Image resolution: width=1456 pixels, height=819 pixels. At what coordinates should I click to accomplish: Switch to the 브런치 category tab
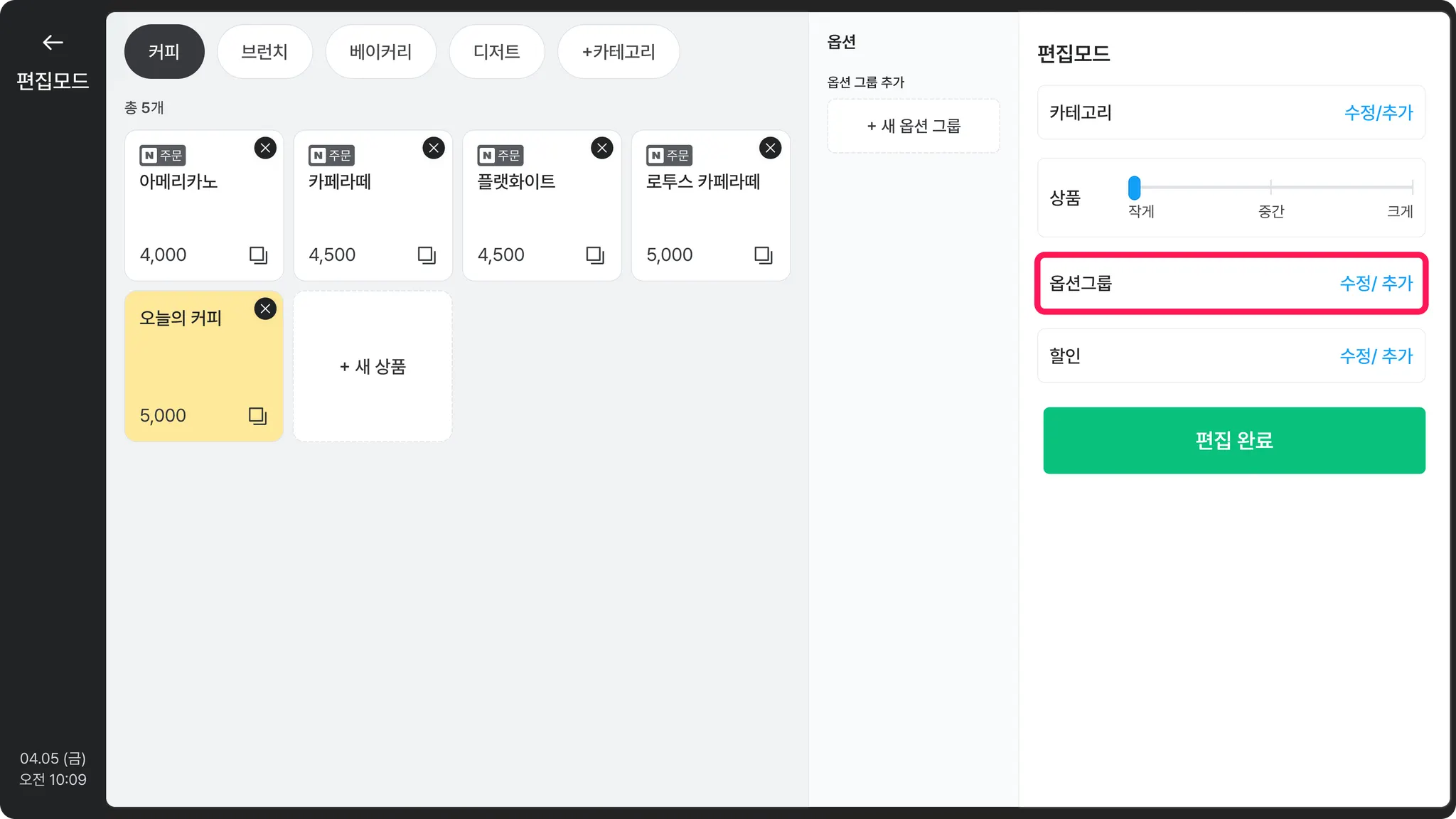click(x=264, y=52)
